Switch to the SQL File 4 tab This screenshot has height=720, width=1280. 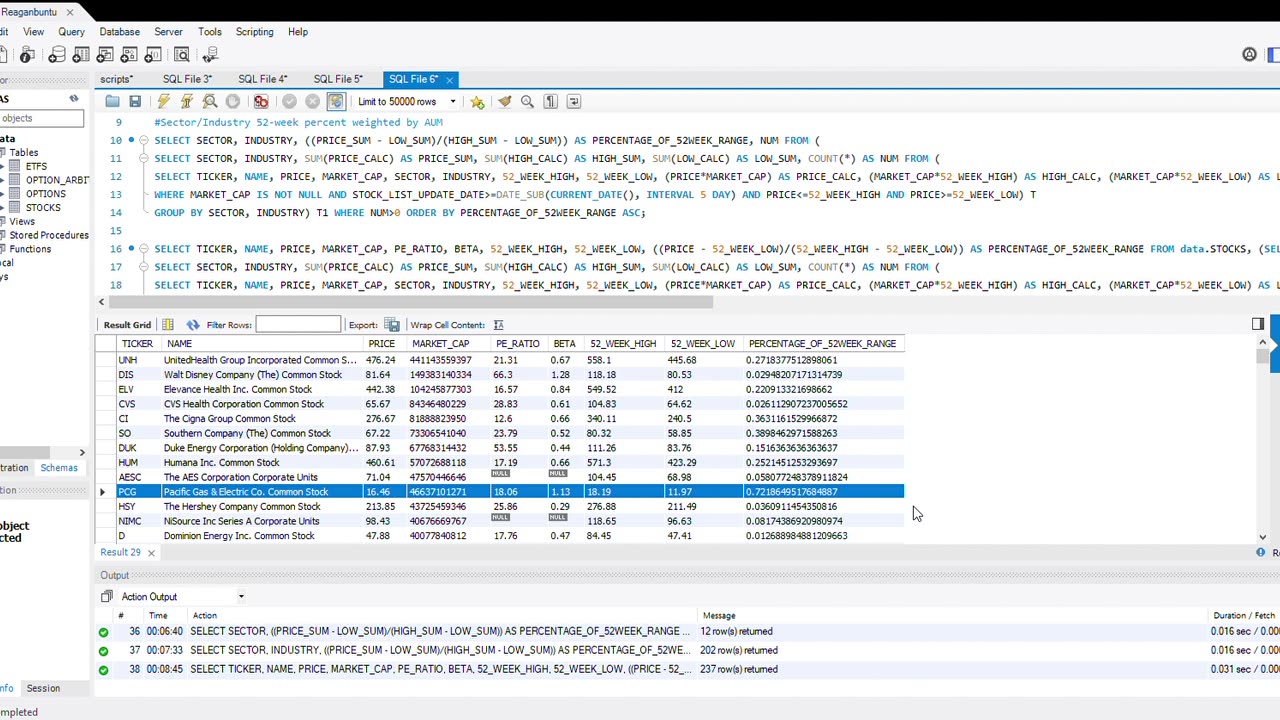click(262, 79)
